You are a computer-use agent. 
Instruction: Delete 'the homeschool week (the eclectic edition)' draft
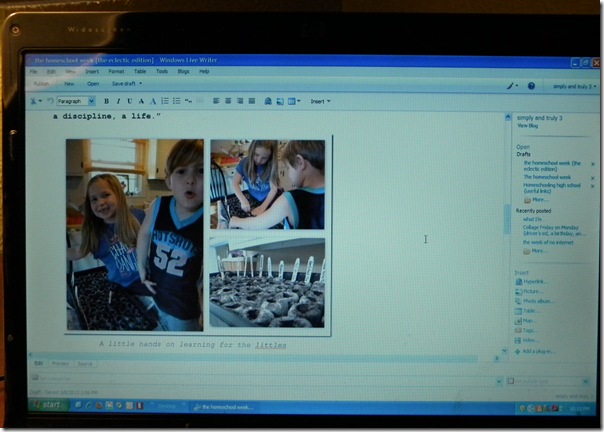click(x=593, y=164)
